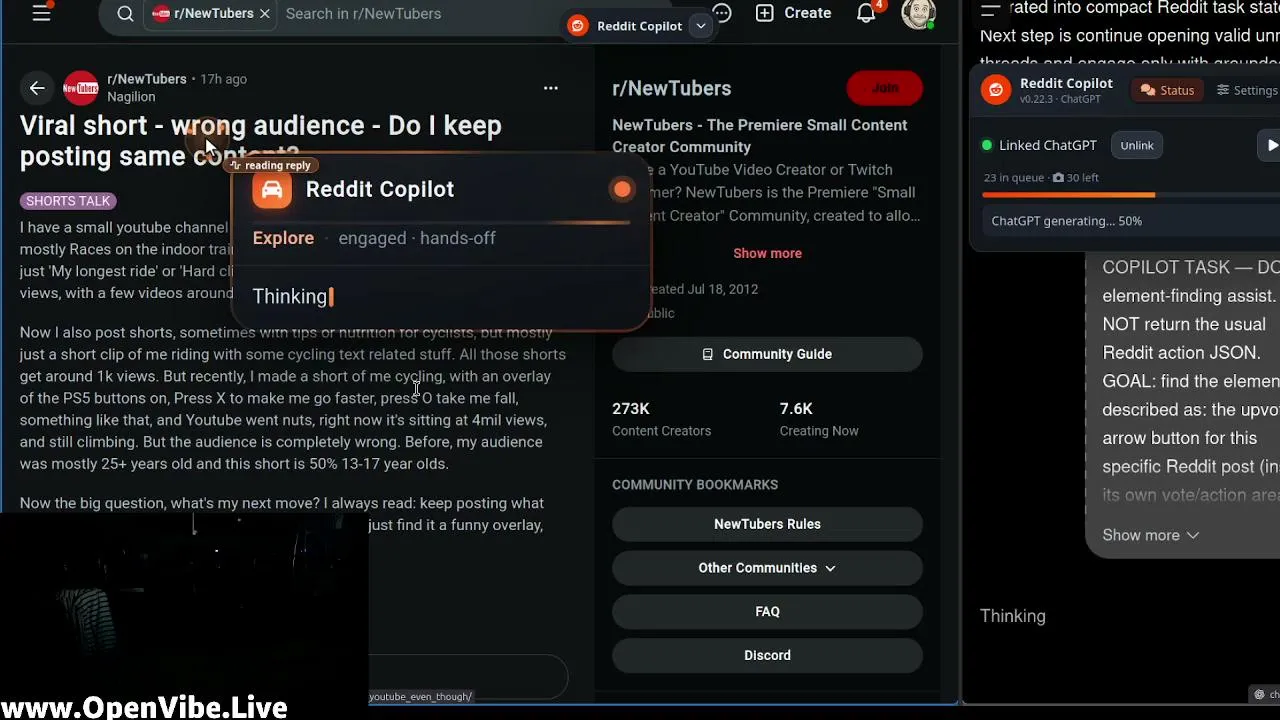Click the post title Viral short
Screen dimensions: 1280x720
260,141
